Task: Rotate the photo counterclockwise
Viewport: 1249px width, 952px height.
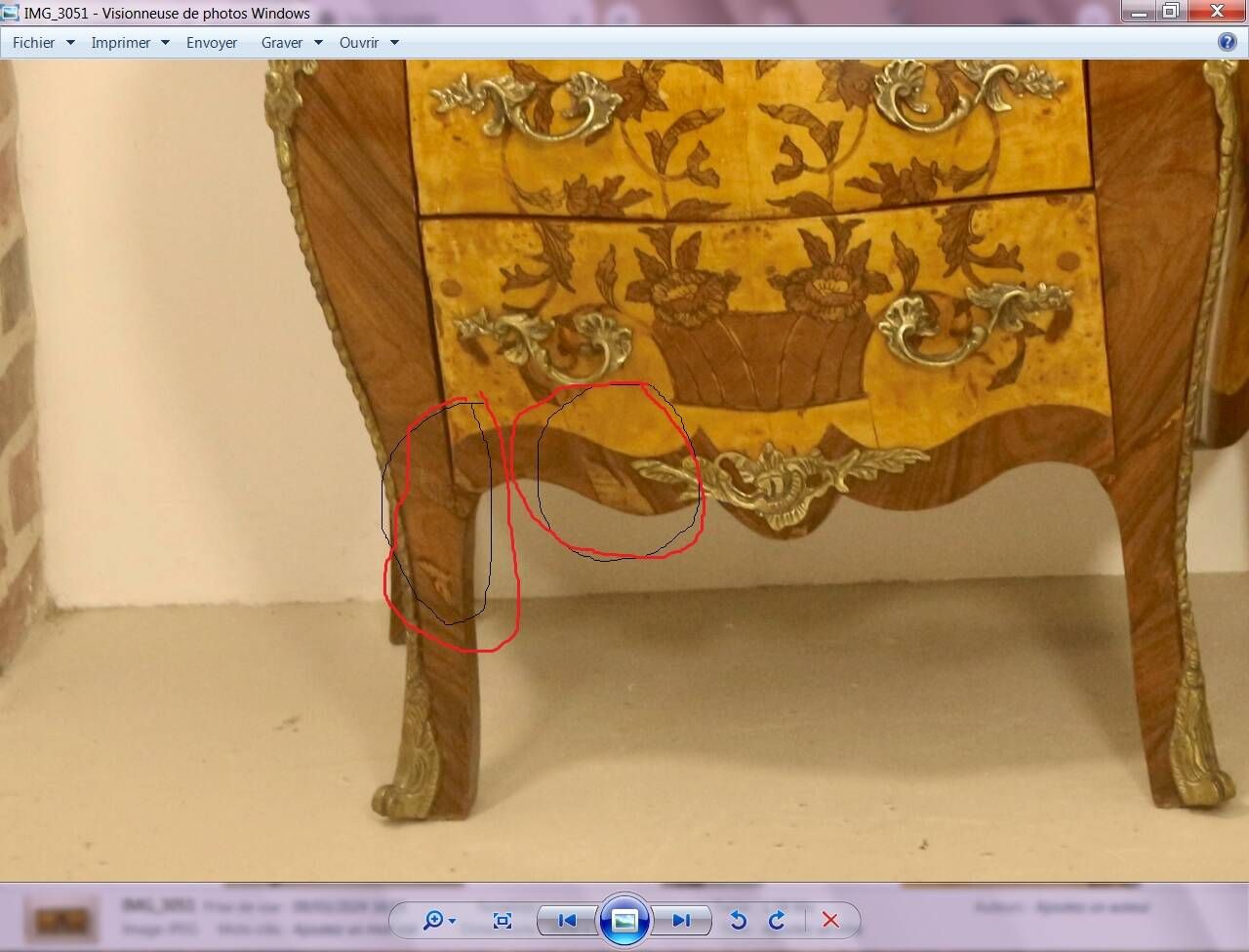Action: (x=739, y=920)
